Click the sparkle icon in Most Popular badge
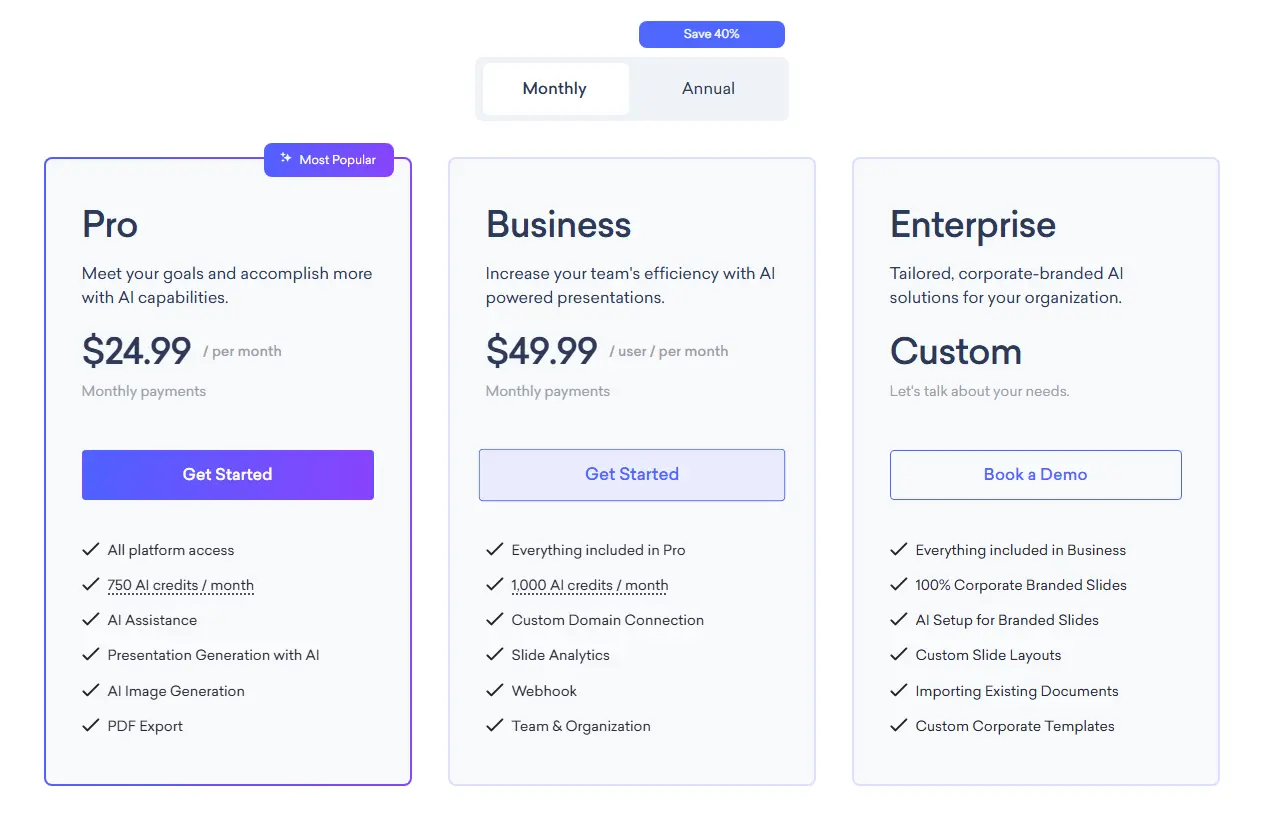Viewport: 1269px width, 839px height. pyautogui.click(x=286, y=159)
